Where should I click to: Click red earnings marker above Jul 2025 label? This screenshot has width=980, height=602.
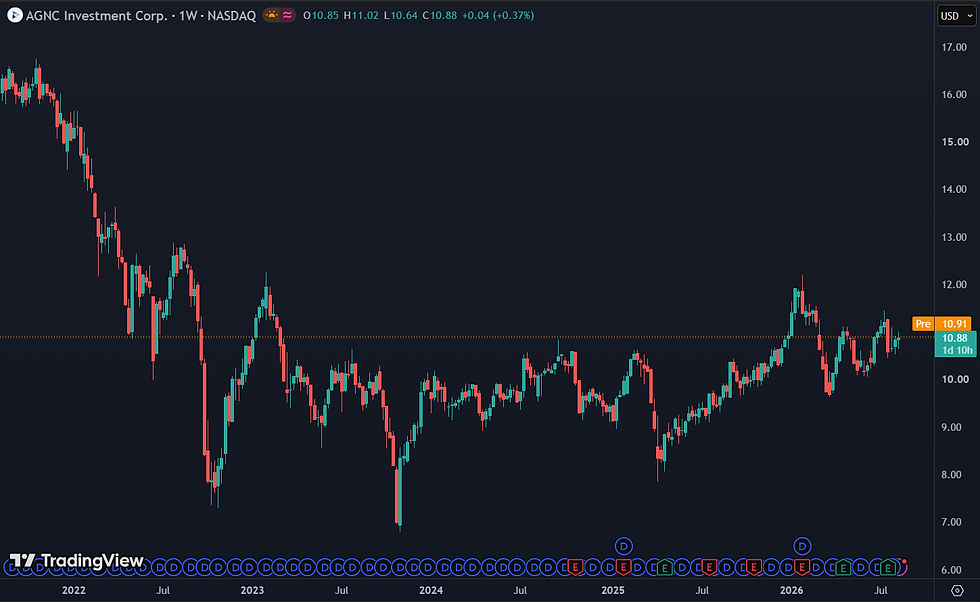click(709, 568)
